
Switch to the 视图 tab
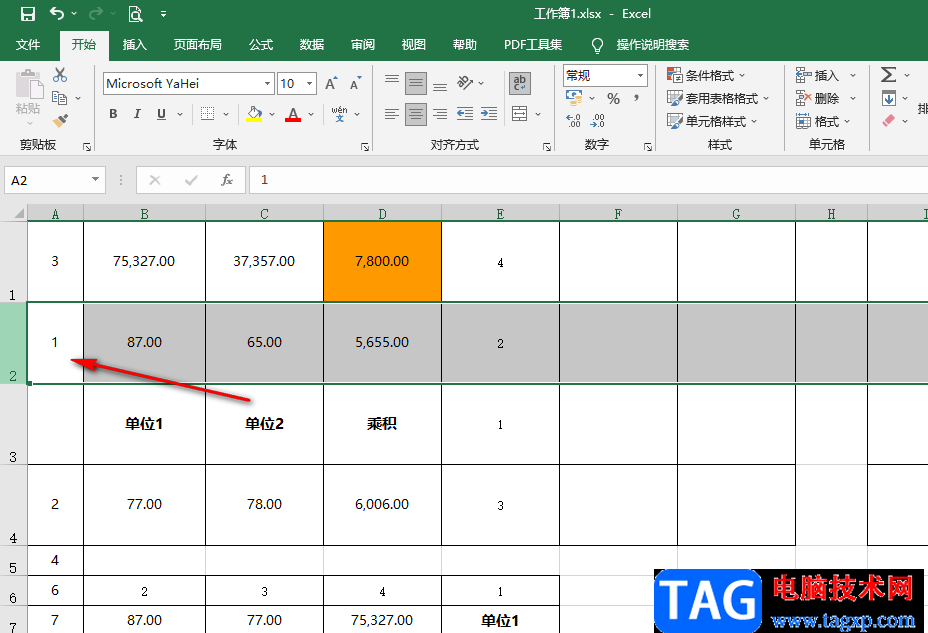[413, 44]
